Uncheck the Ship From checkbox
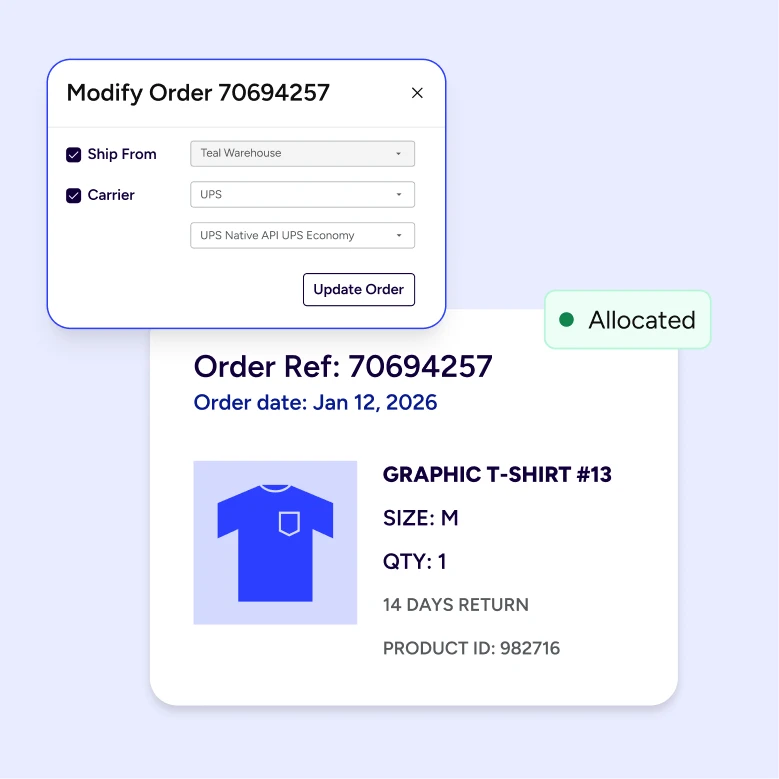Viewport: 779px width, 779px height. tap(74, 155)
